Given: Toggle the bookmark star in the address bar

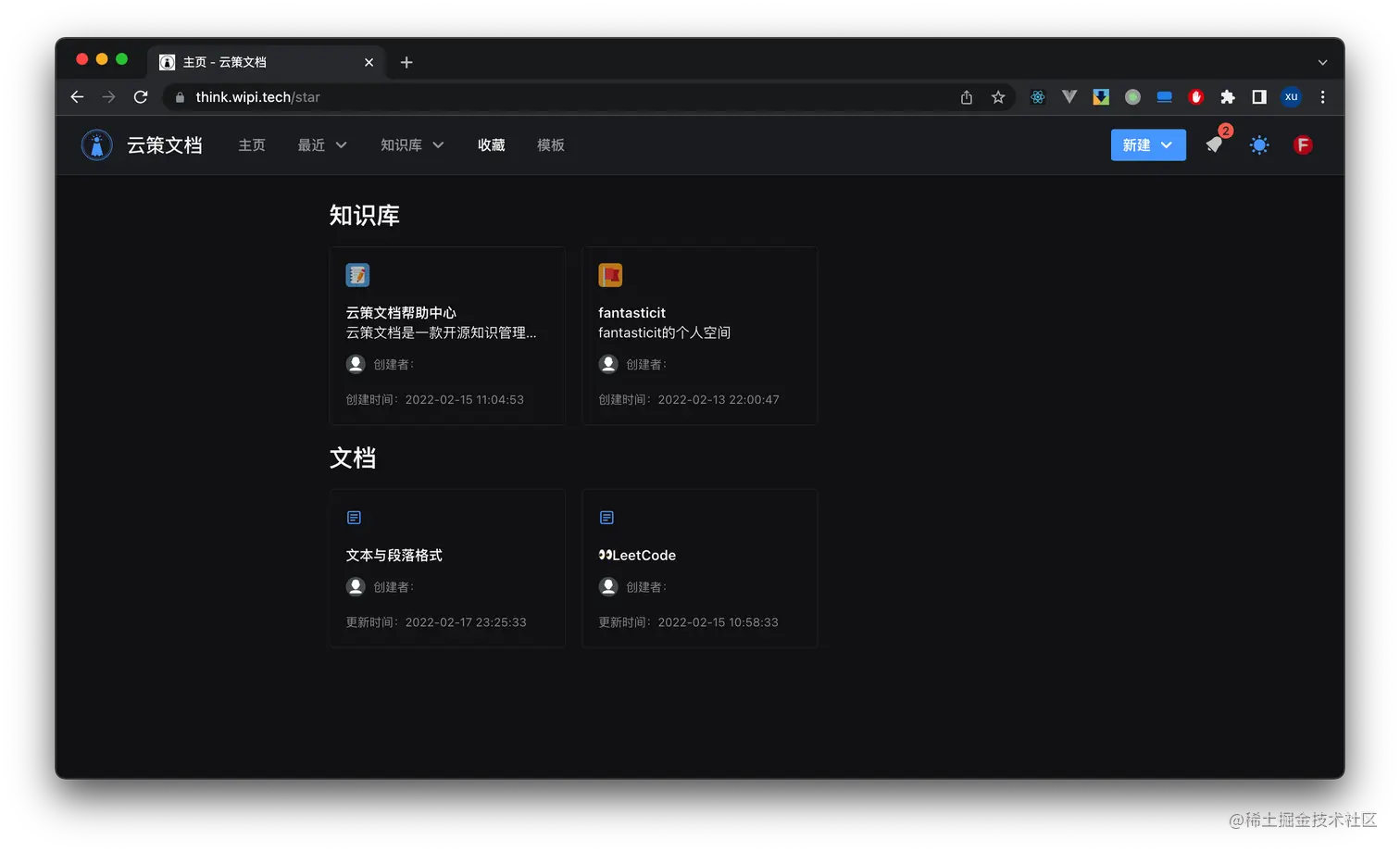Looking at the screenshot, I should pos(998,96).
